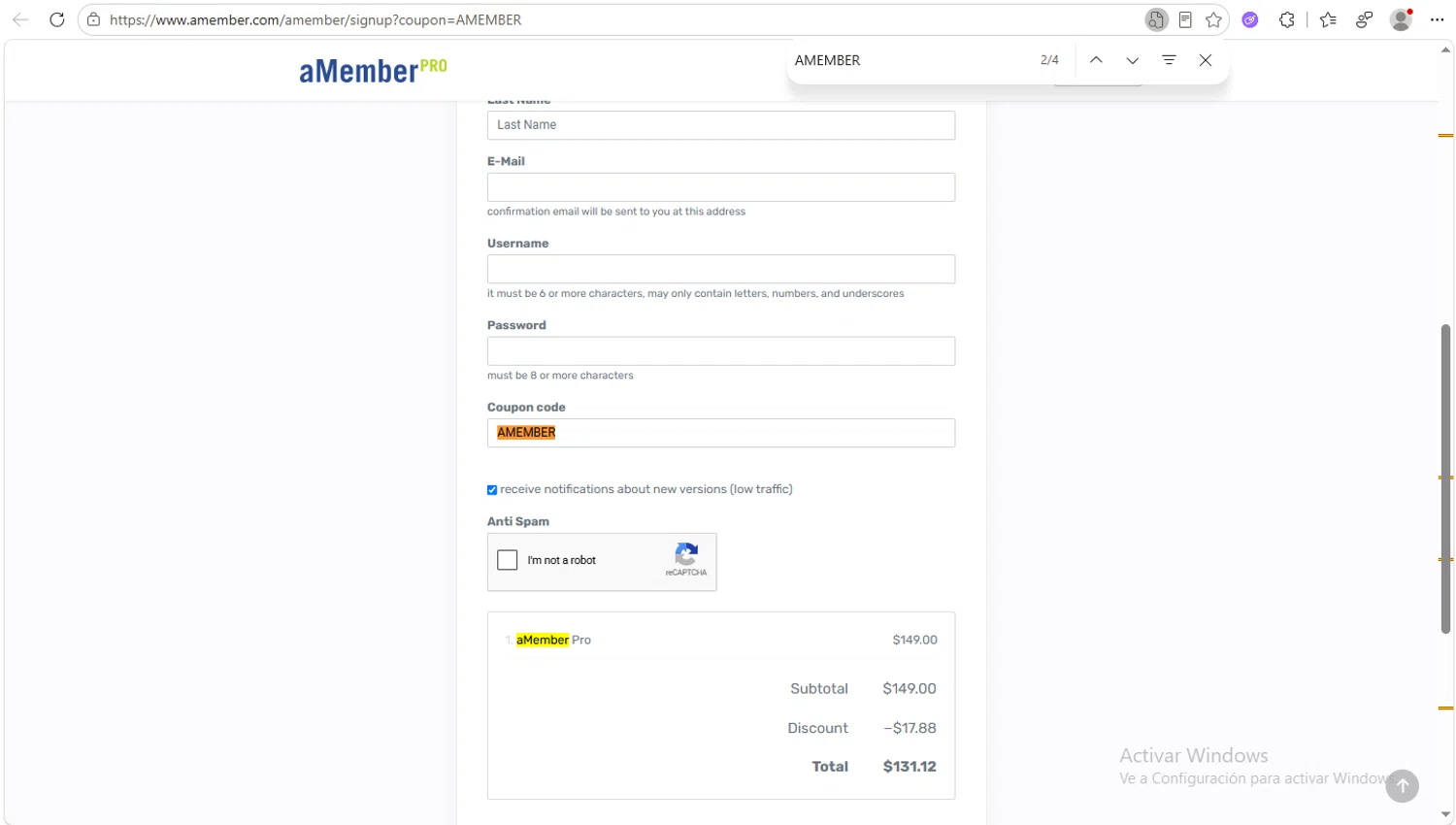Reload the page with refresh icon
This screenshot has width=1456, height=825.
(x=57, y=19)
